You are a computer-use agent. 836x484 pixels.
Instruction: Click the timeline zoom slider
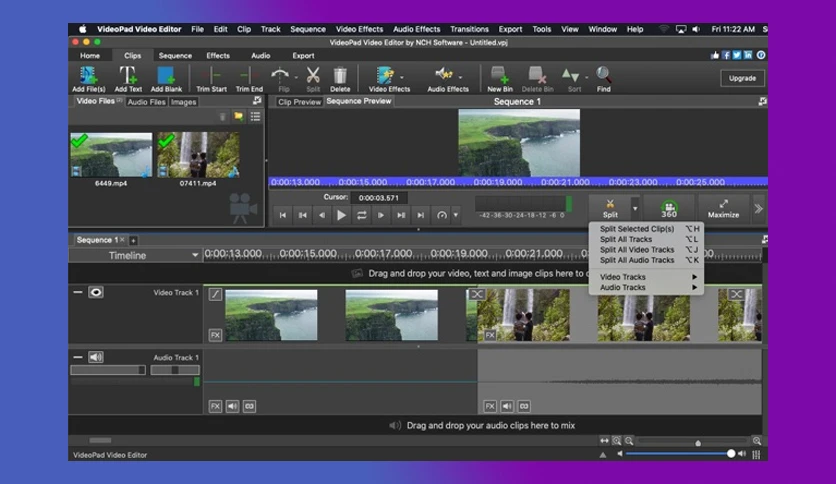pos(694,441)
